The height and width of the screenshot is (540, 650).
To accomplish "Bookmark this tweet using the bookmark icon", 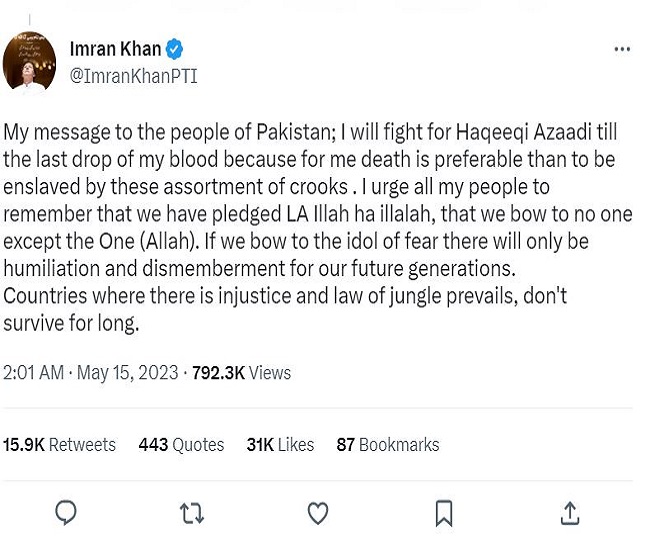I will tap(444, 513).
